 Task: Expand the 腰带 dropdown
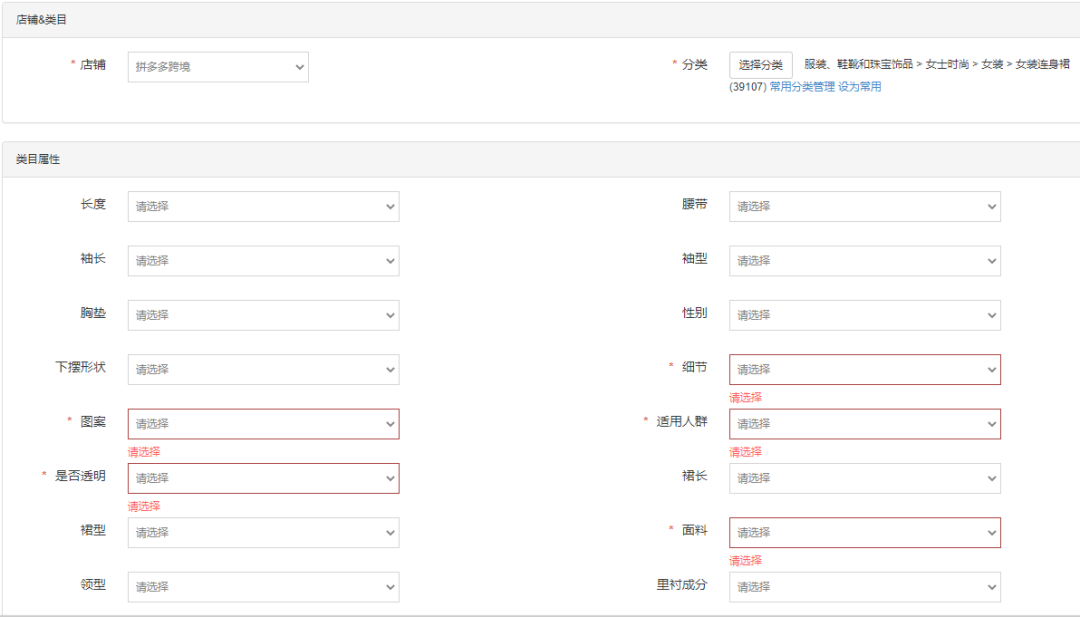[x=864, y=206]
